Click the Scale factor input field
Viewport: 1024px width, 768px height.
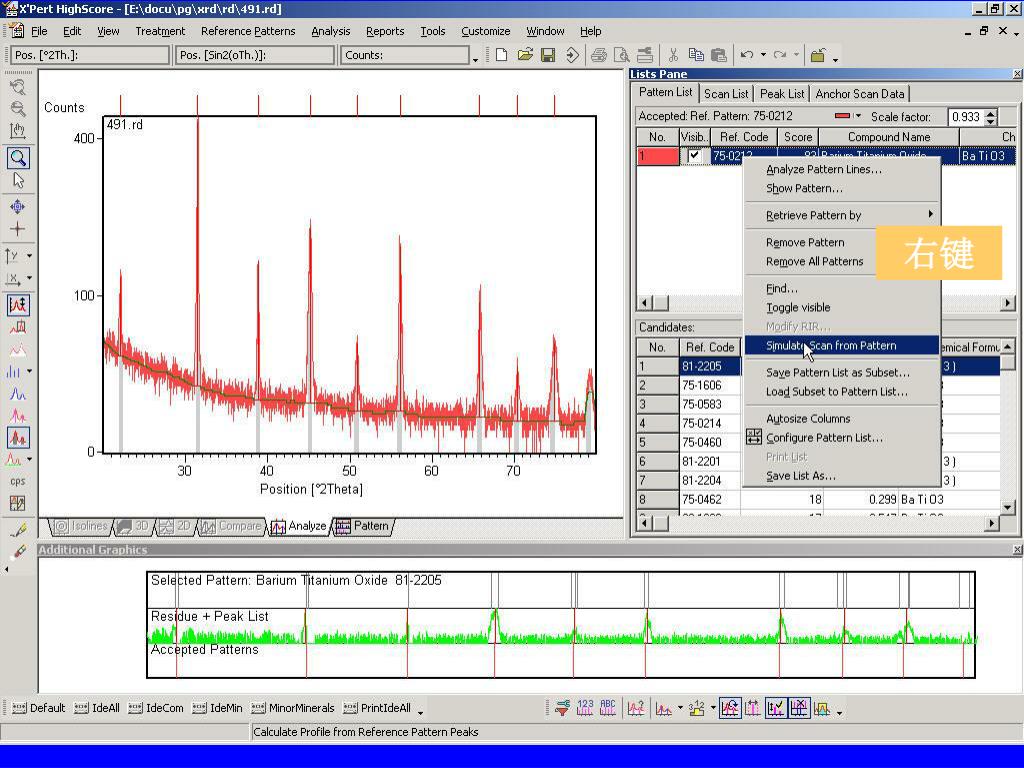(x=965, y=117)
